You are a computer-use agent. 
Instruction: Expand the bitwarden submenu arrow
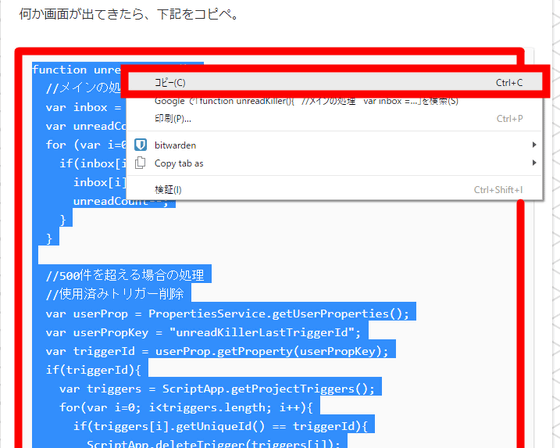tap(534, 145)
